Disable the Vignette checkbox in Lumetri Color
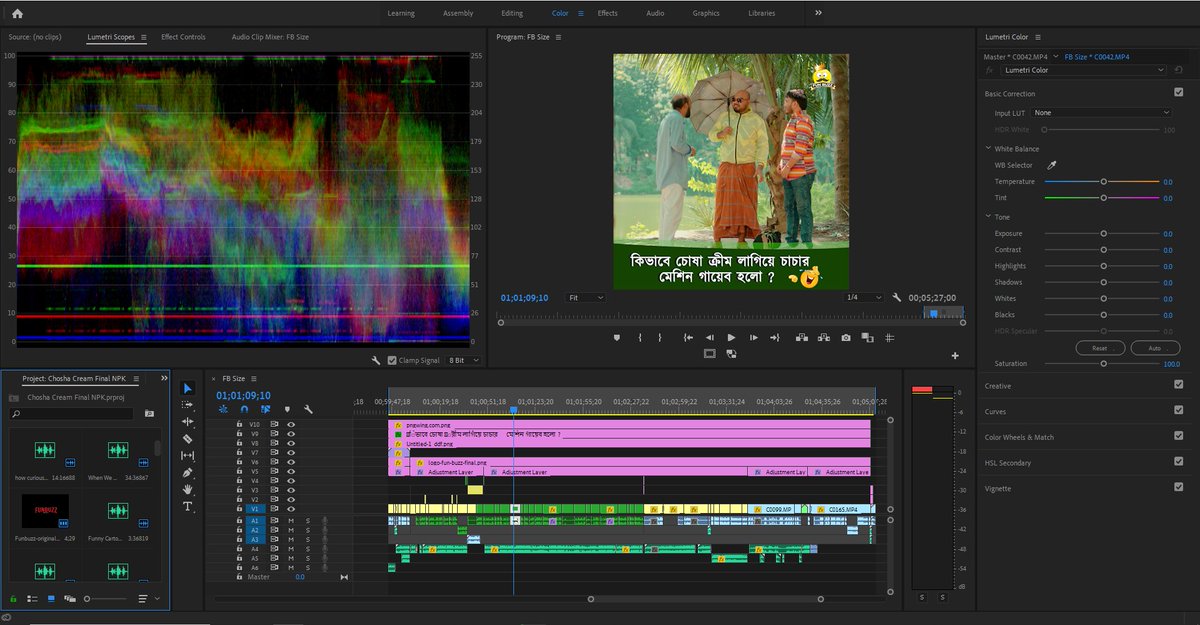The height and width of the screenshot is (625, 1200). 1178,487
